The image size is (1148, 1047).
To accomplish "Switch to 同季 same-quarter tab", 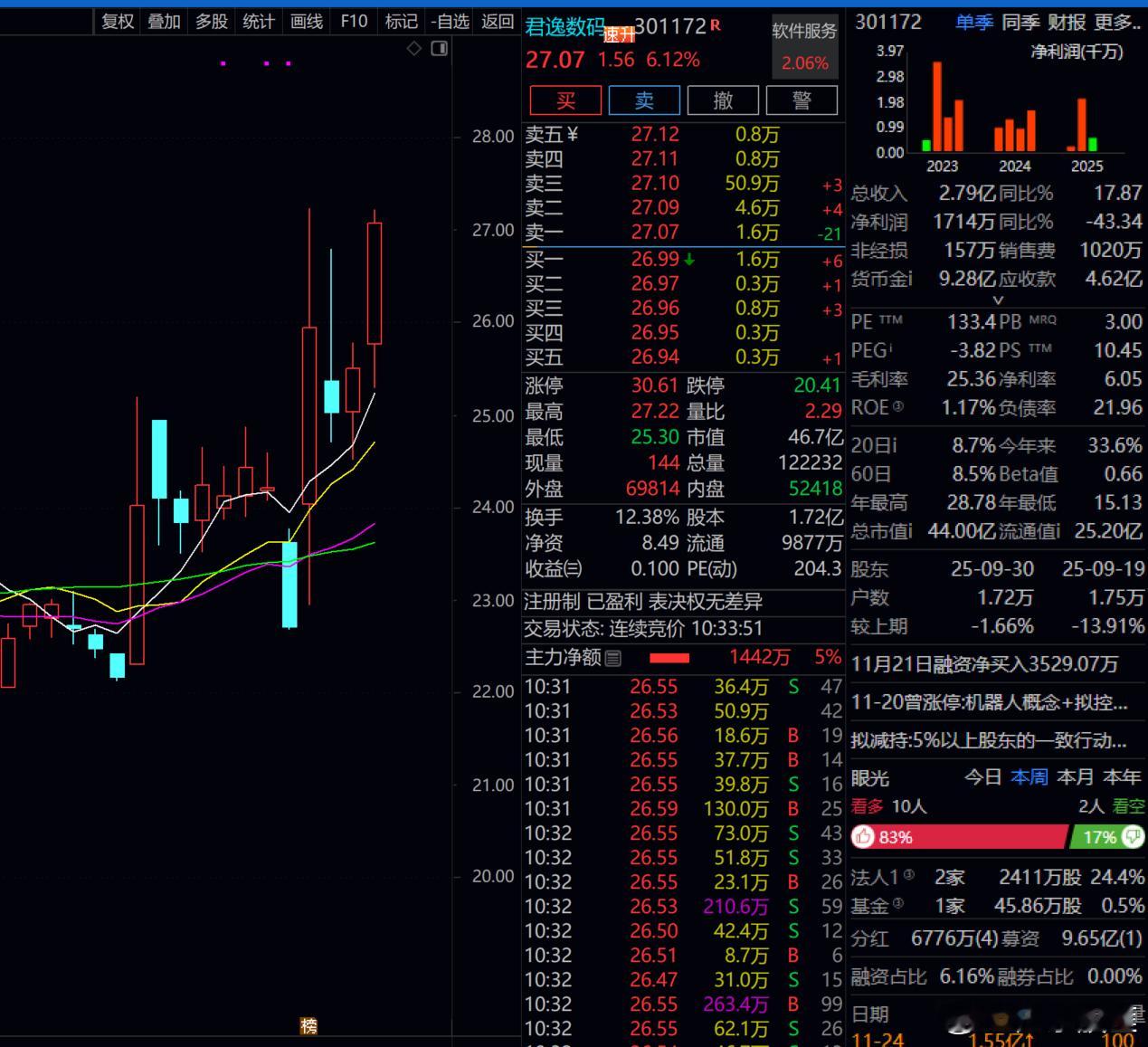I will click(x=1021, y=22).
